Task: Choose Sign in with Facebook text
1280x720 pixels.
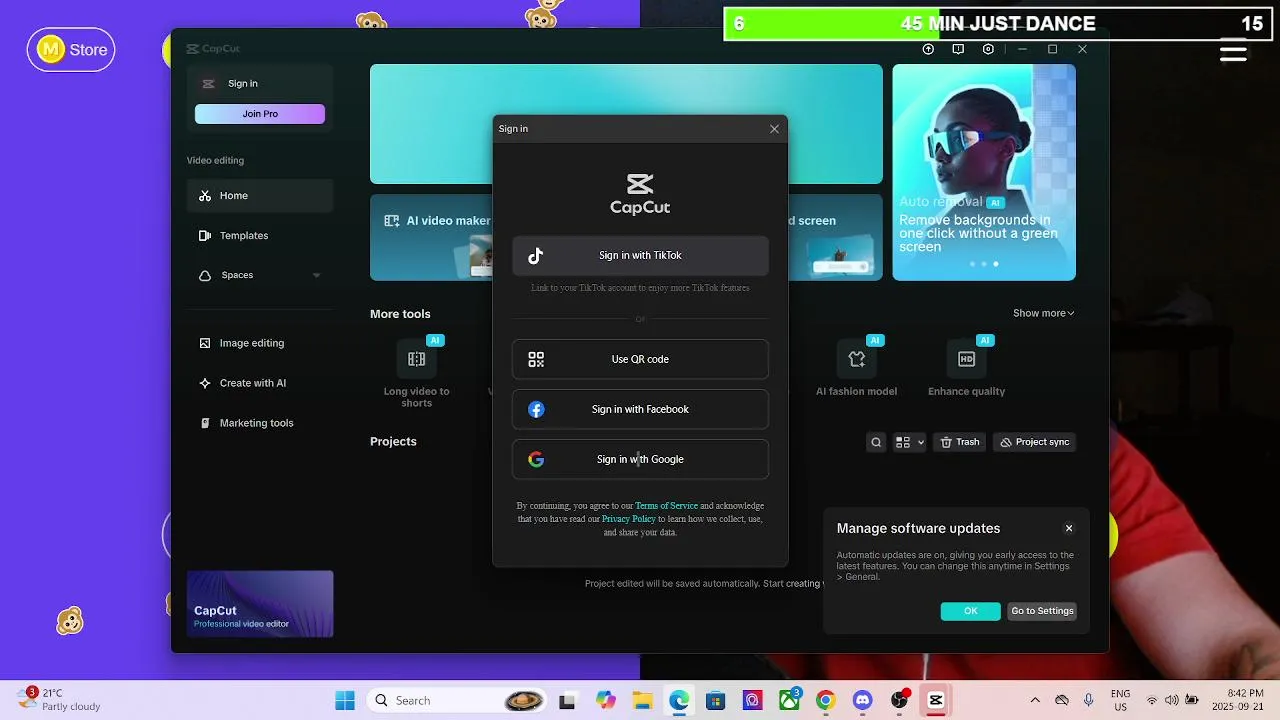Action: (640, 409)
